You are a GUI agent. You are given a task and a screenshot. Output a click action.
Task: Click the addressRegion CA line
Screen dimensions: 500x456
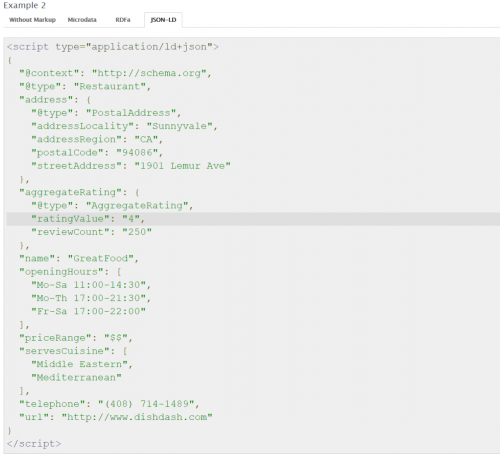pyautogui.click(x=97, y=139)
